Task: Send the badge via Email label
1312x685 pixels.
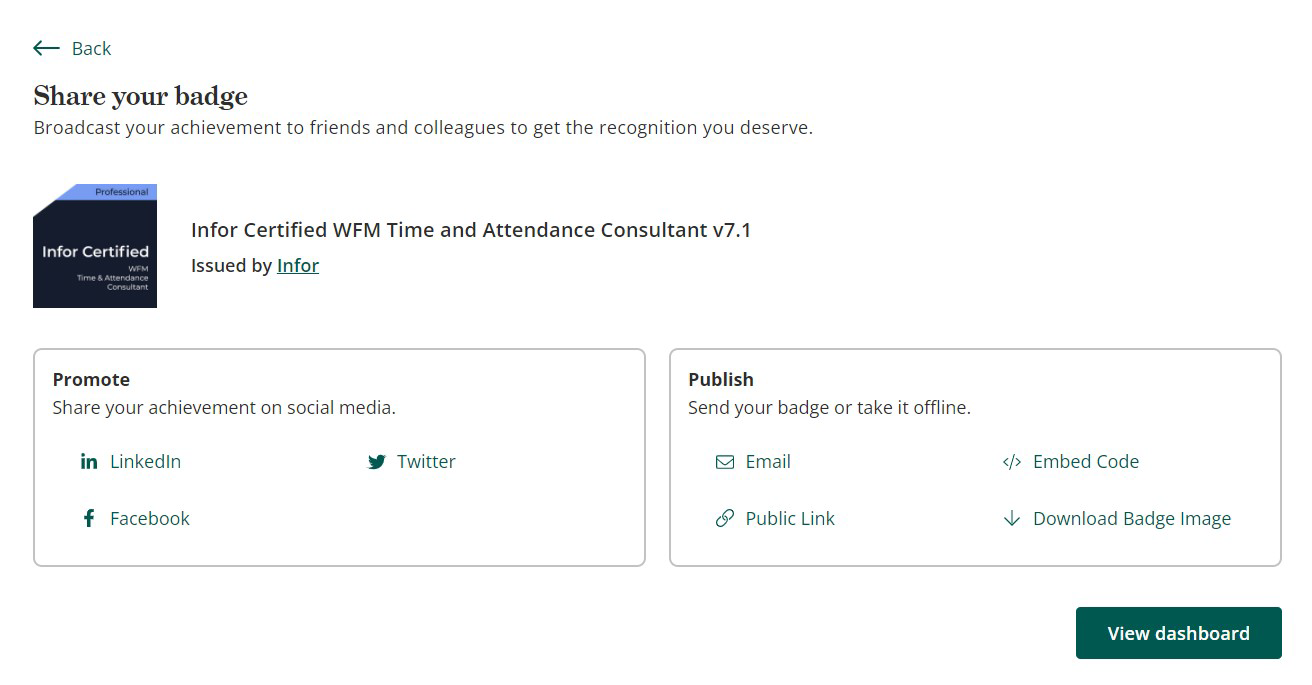Action: 768,461
